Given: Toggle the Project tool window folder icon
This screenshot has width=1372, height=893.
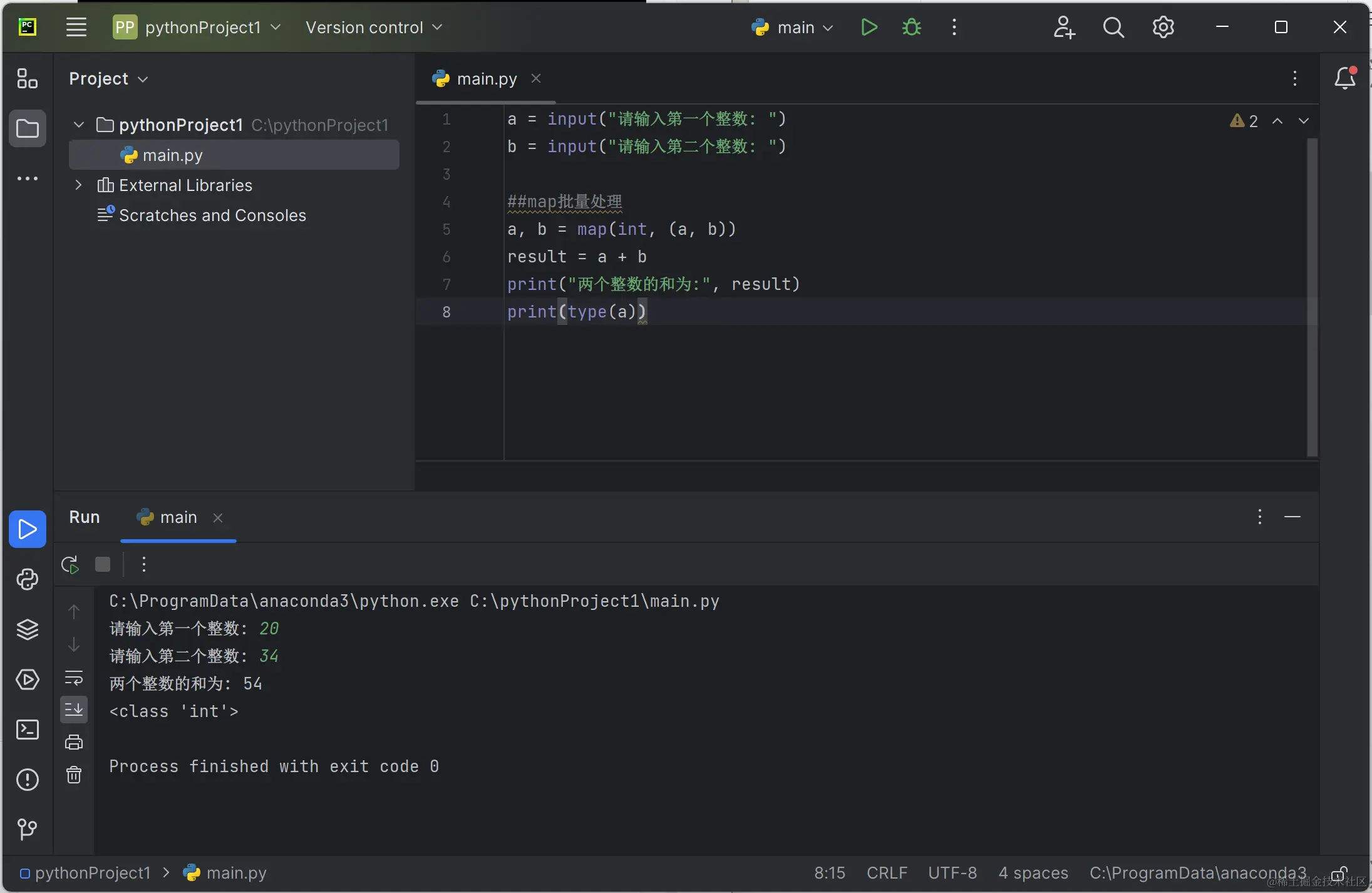Looking at the screenshot, I should 28,129.
